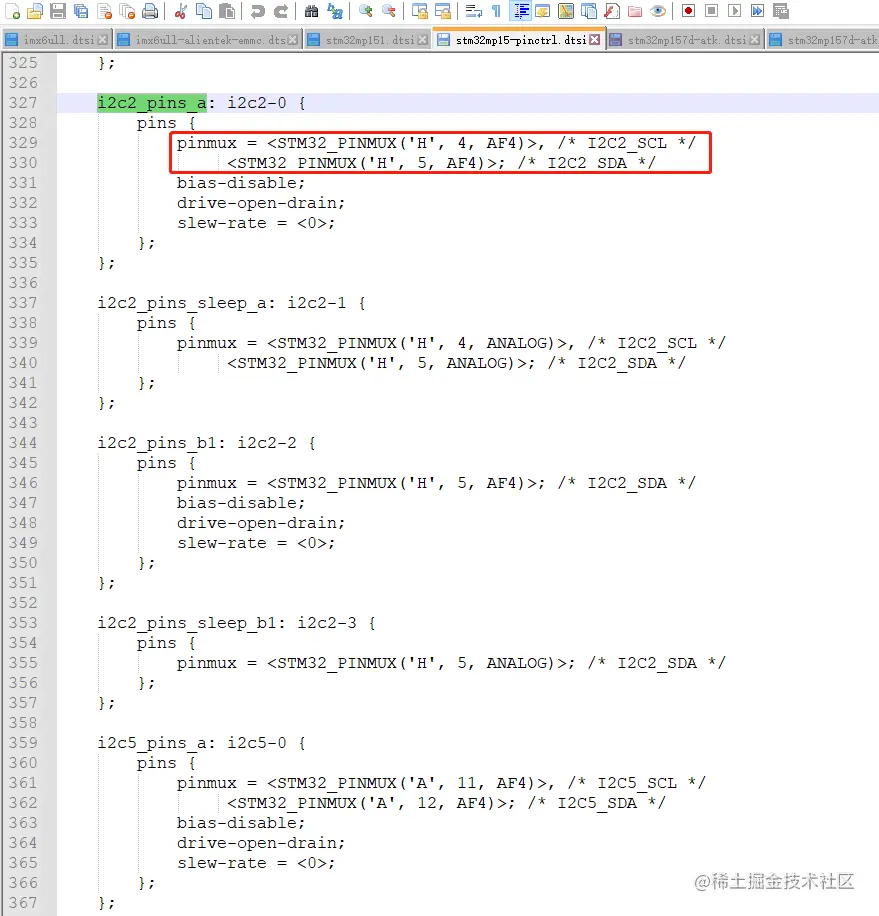
Task: Open the Folder as Workspace icon
Action: click(635, 11)
